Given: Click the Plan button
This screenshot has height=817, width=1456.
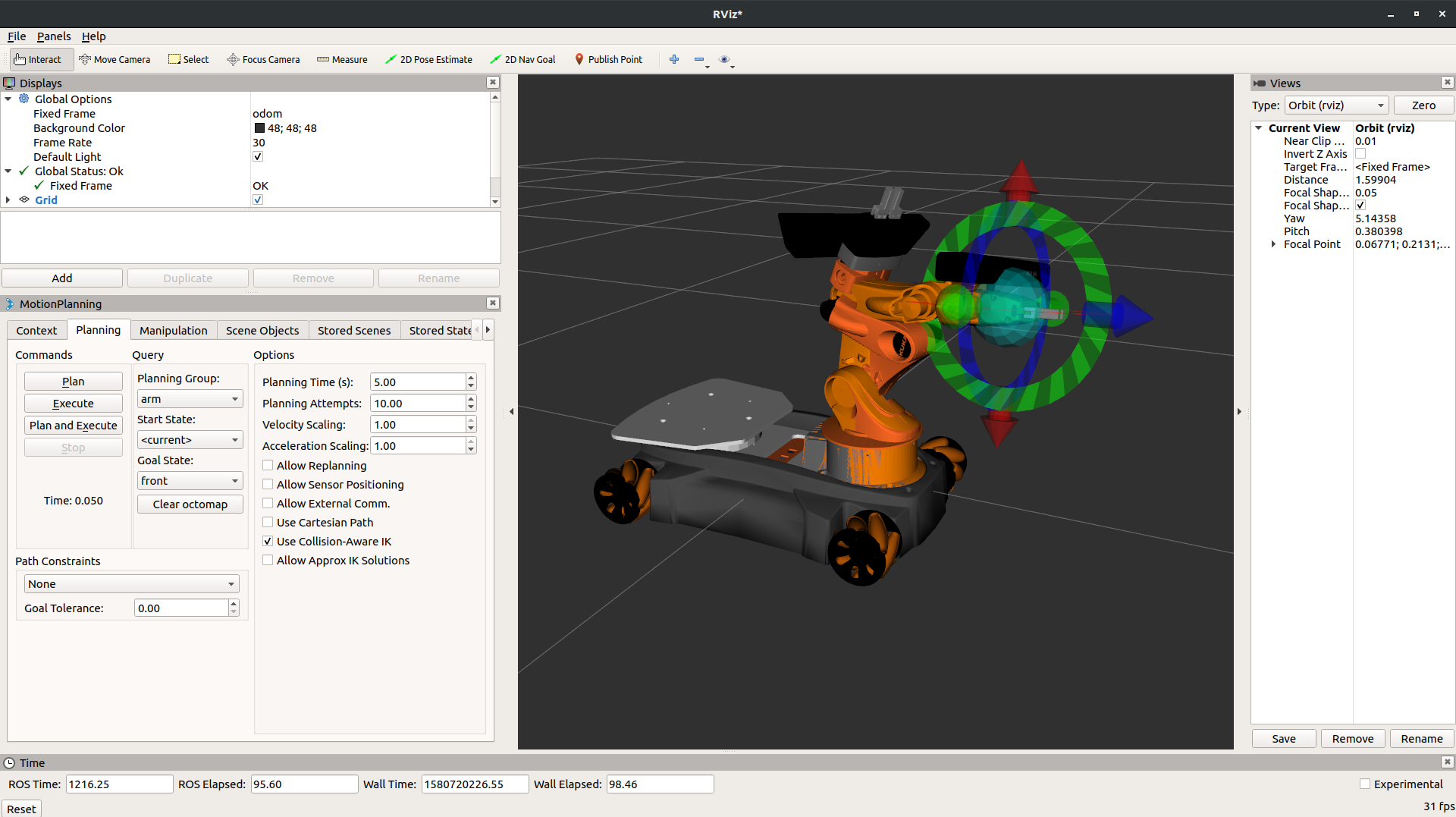Looking at the screenshot, I should (73, 381).
